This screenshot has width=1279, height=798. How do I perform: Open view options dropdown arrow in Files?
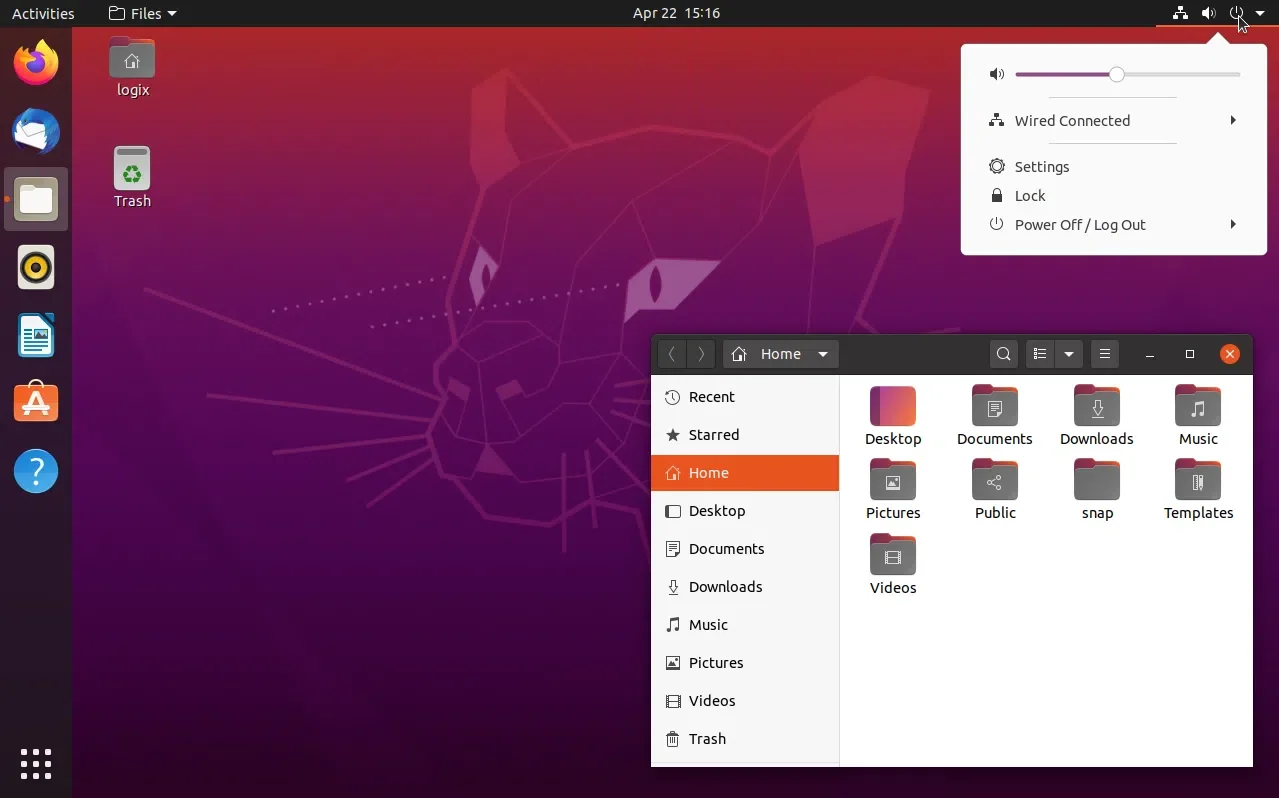(x=1069, y=354)
